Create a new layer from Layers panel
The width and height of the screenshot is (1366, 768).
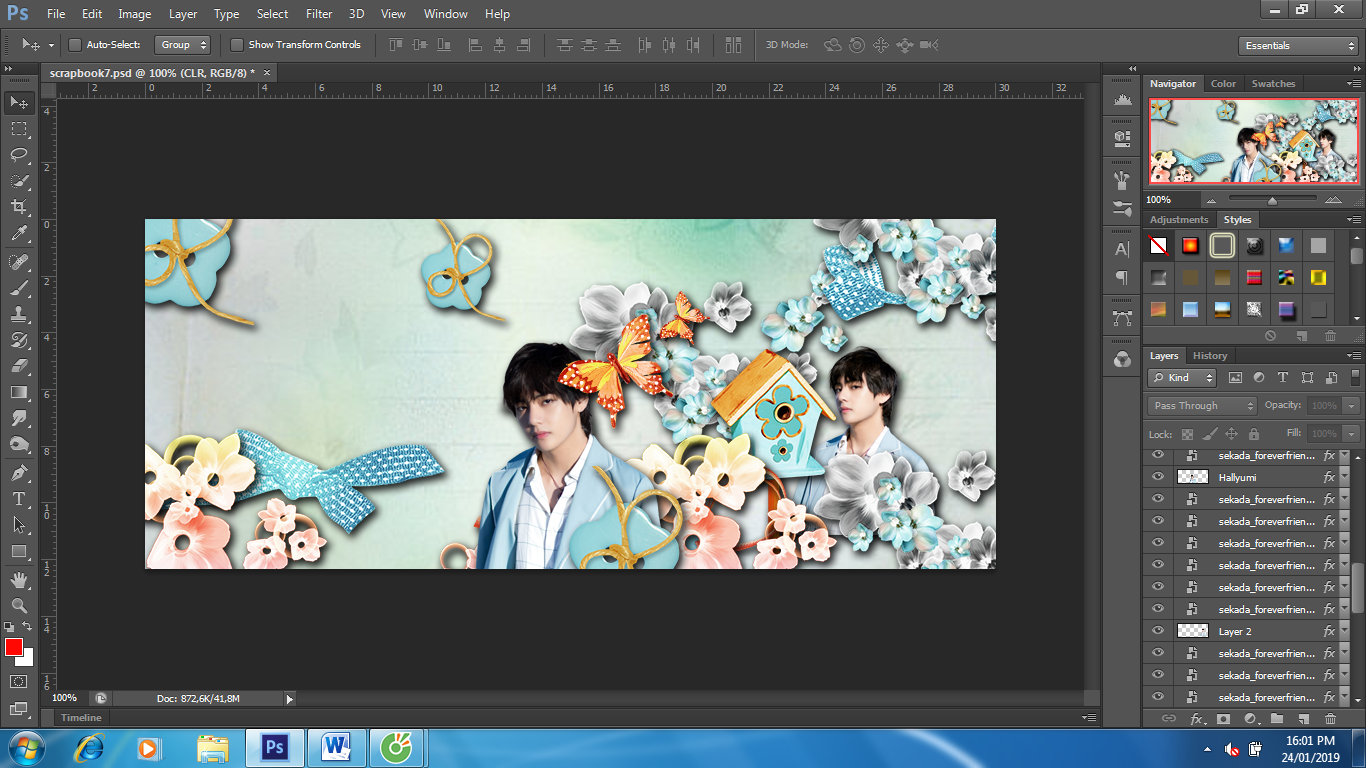1303,719
